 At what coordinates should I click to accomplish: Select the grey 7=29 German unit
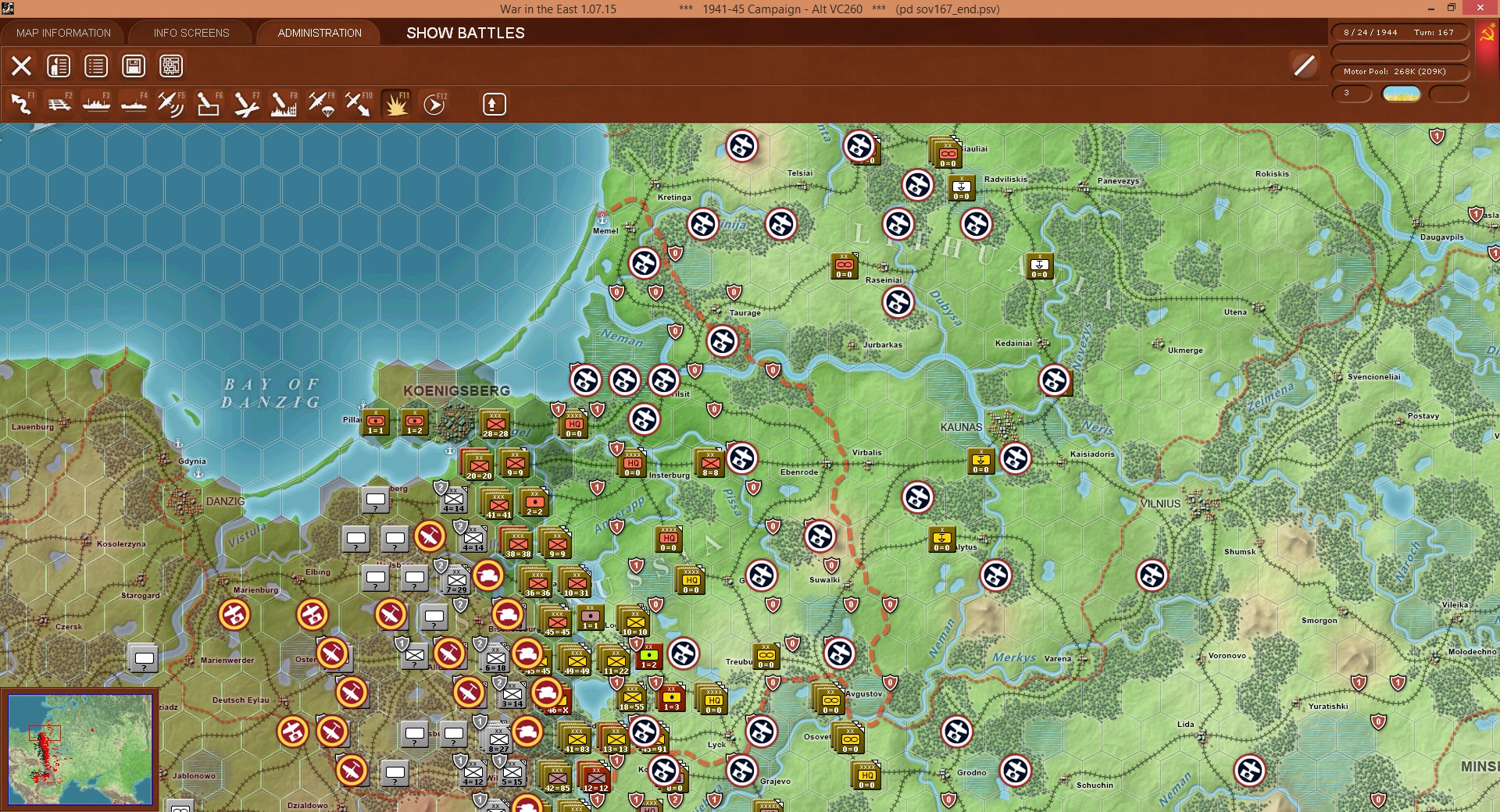(x=456, y=580)
